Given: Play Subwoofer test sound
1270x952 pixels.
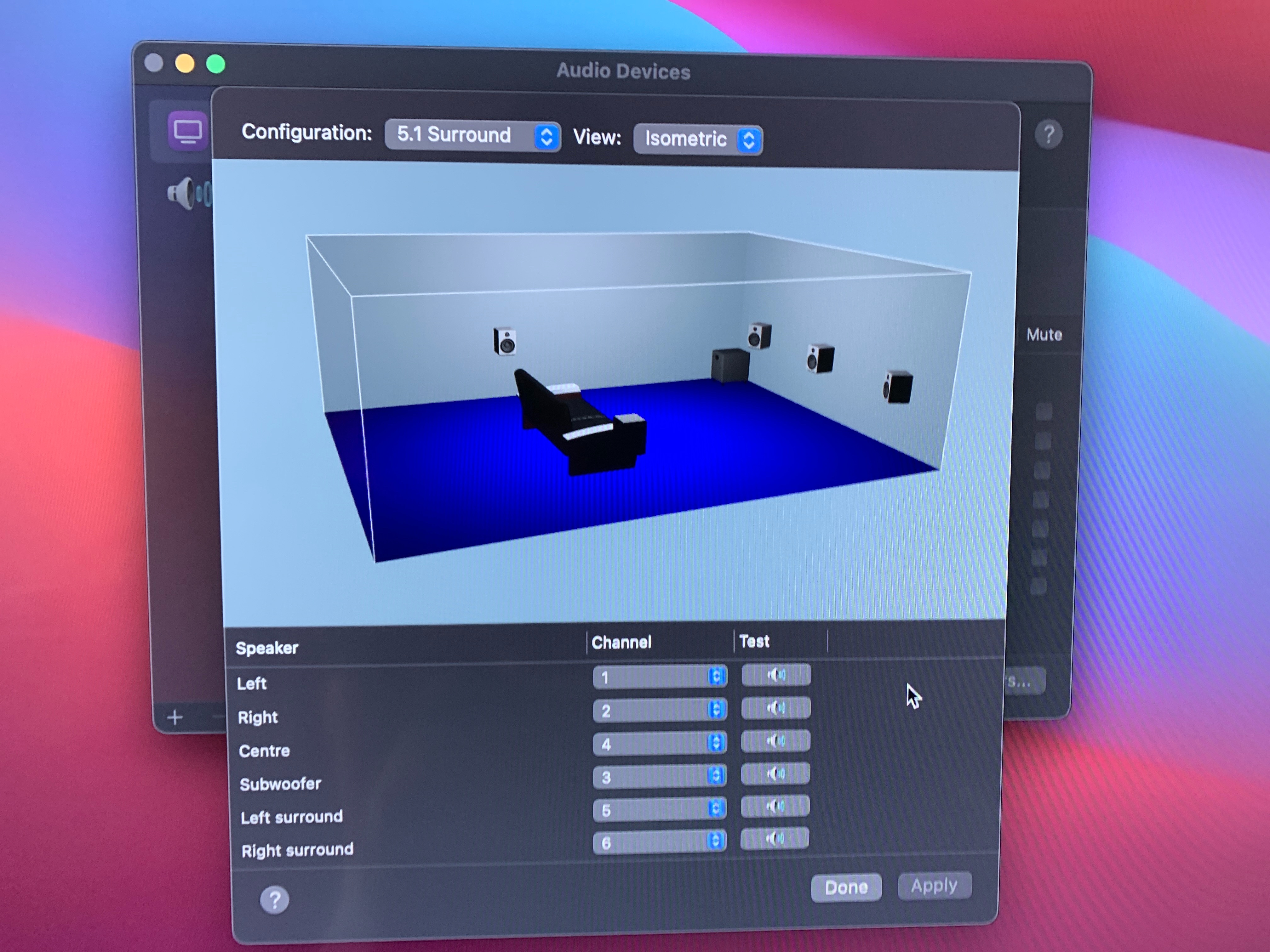Looking at the screenshot, I should pos(775,774).
